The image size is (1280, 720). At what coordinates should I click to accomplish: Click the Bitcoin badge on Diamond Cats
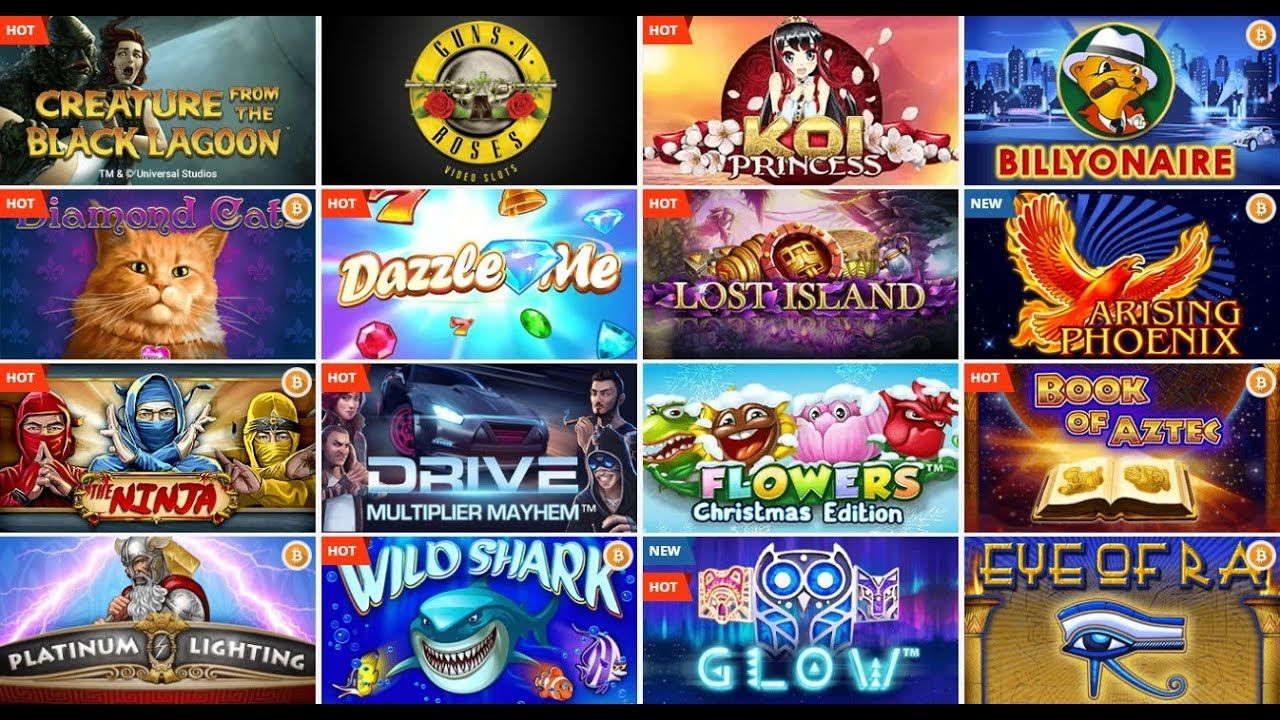[x=296, y=207]
